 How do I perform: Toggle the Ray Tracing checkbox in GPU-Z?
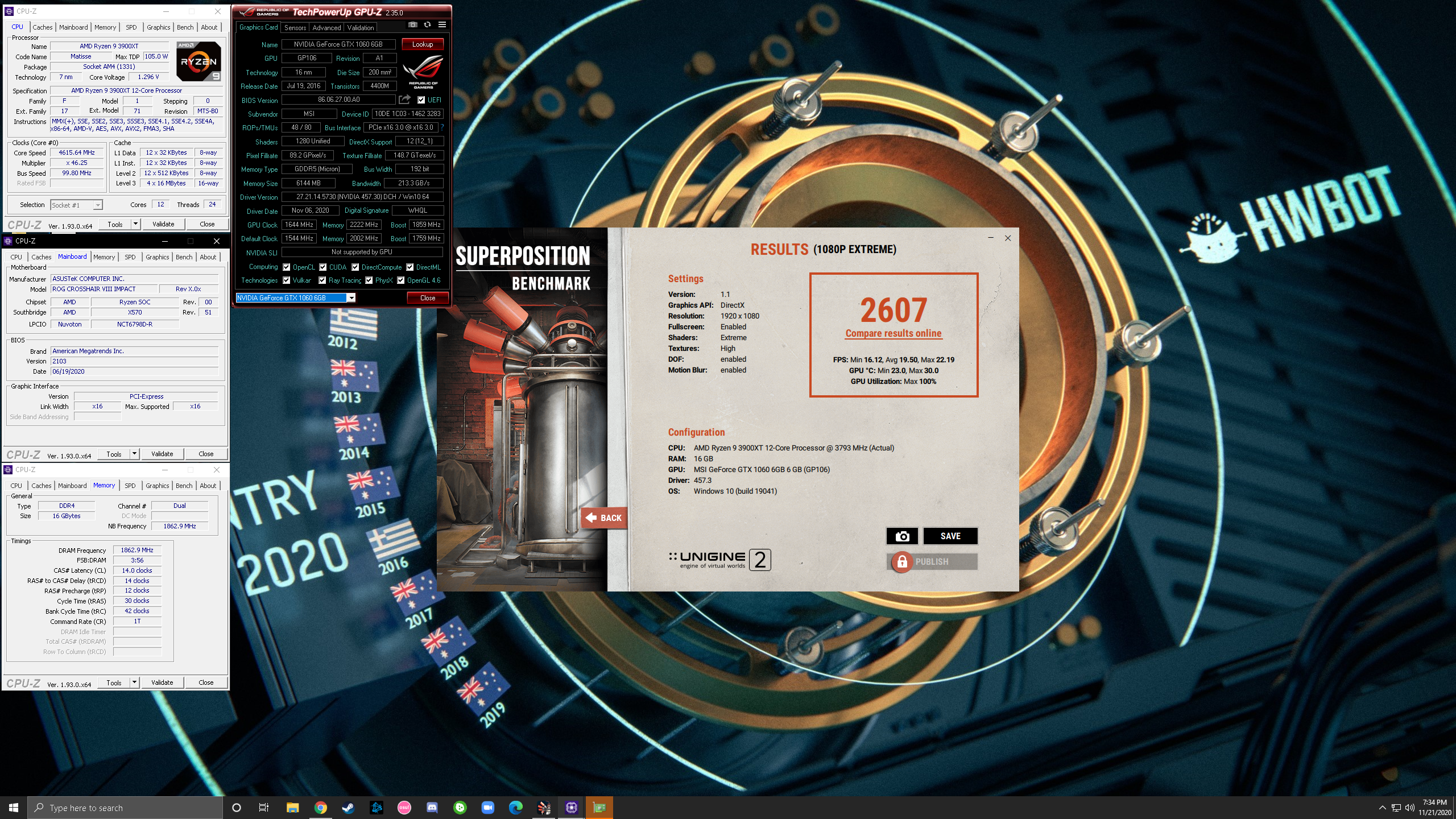[322, 280]
